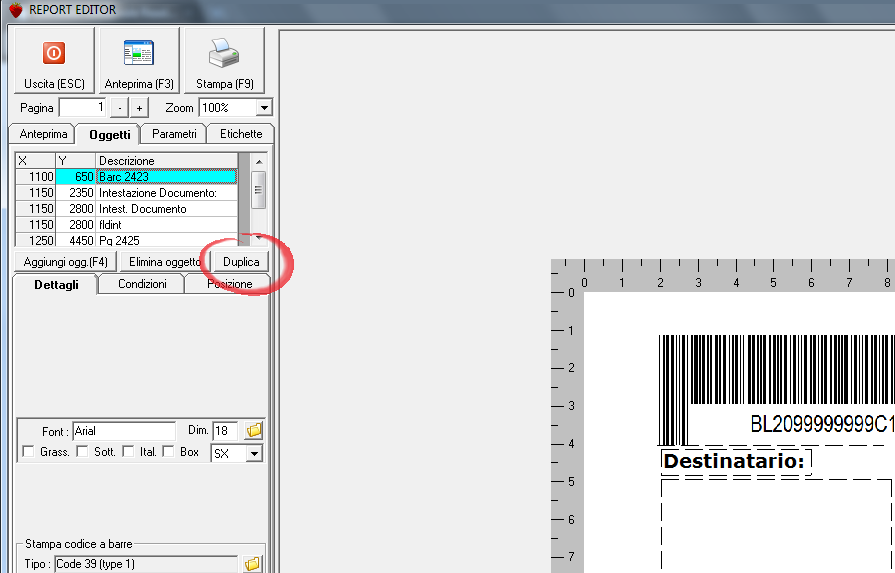Viewport: 895px width, 573px height.
Task: Enable the Grass. bold checkbox
Action: (28, 451)
